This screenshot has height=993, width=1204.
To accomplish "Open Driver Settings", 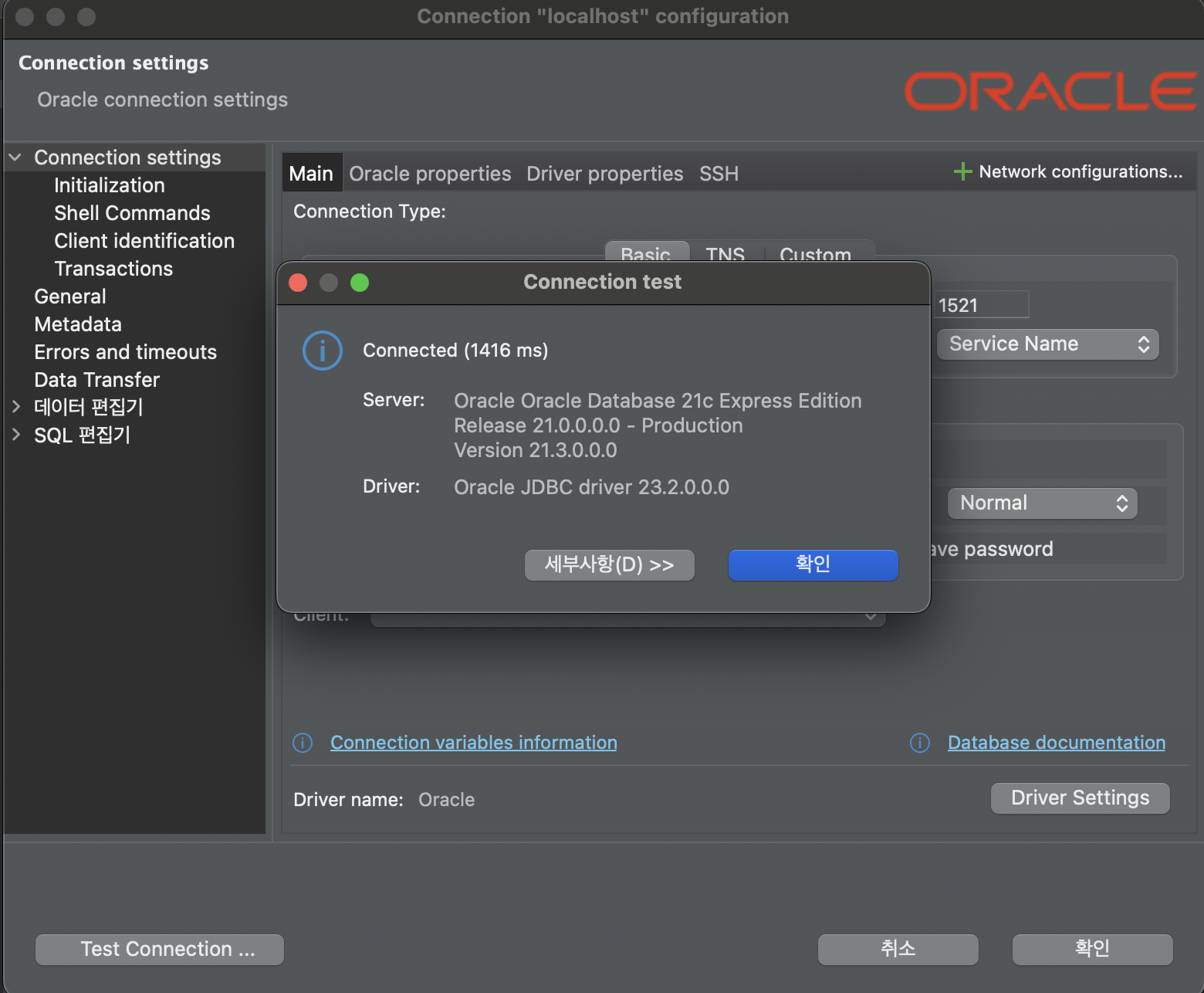I will click(x=1081, y=798).
